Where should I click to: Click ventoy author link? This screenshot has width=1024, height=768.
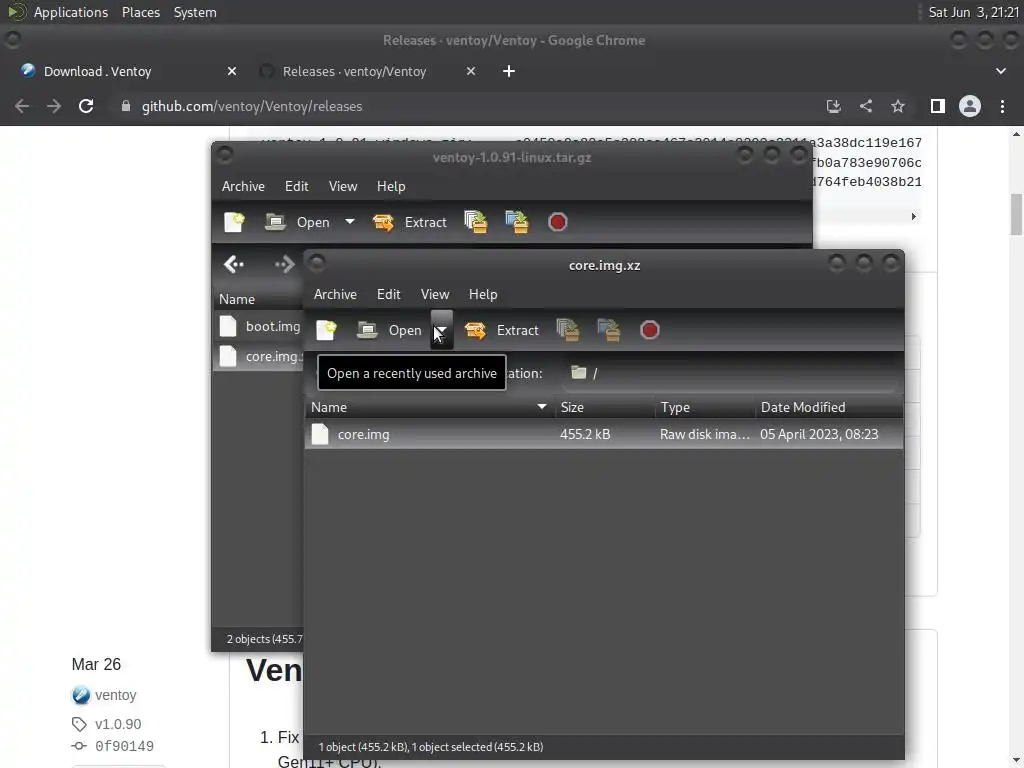pos(116,695)
